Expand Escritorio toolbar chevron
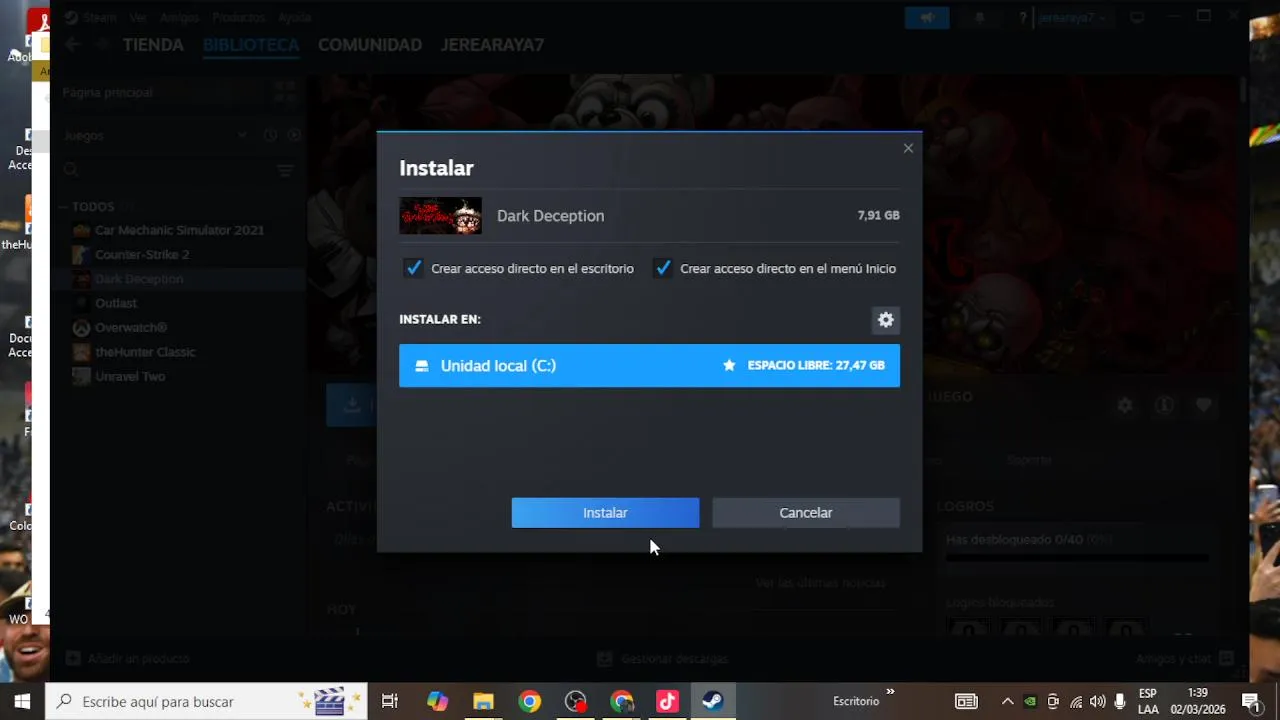 [890, 692]
